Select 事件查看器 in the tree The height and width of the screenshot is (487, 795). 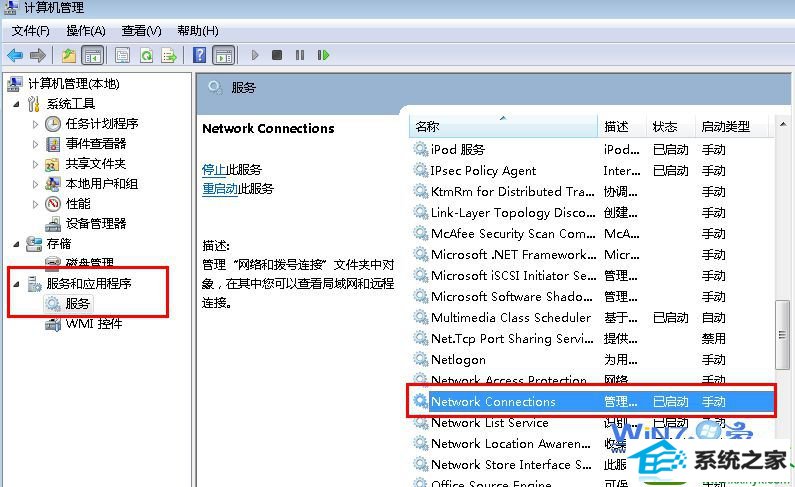95,144
